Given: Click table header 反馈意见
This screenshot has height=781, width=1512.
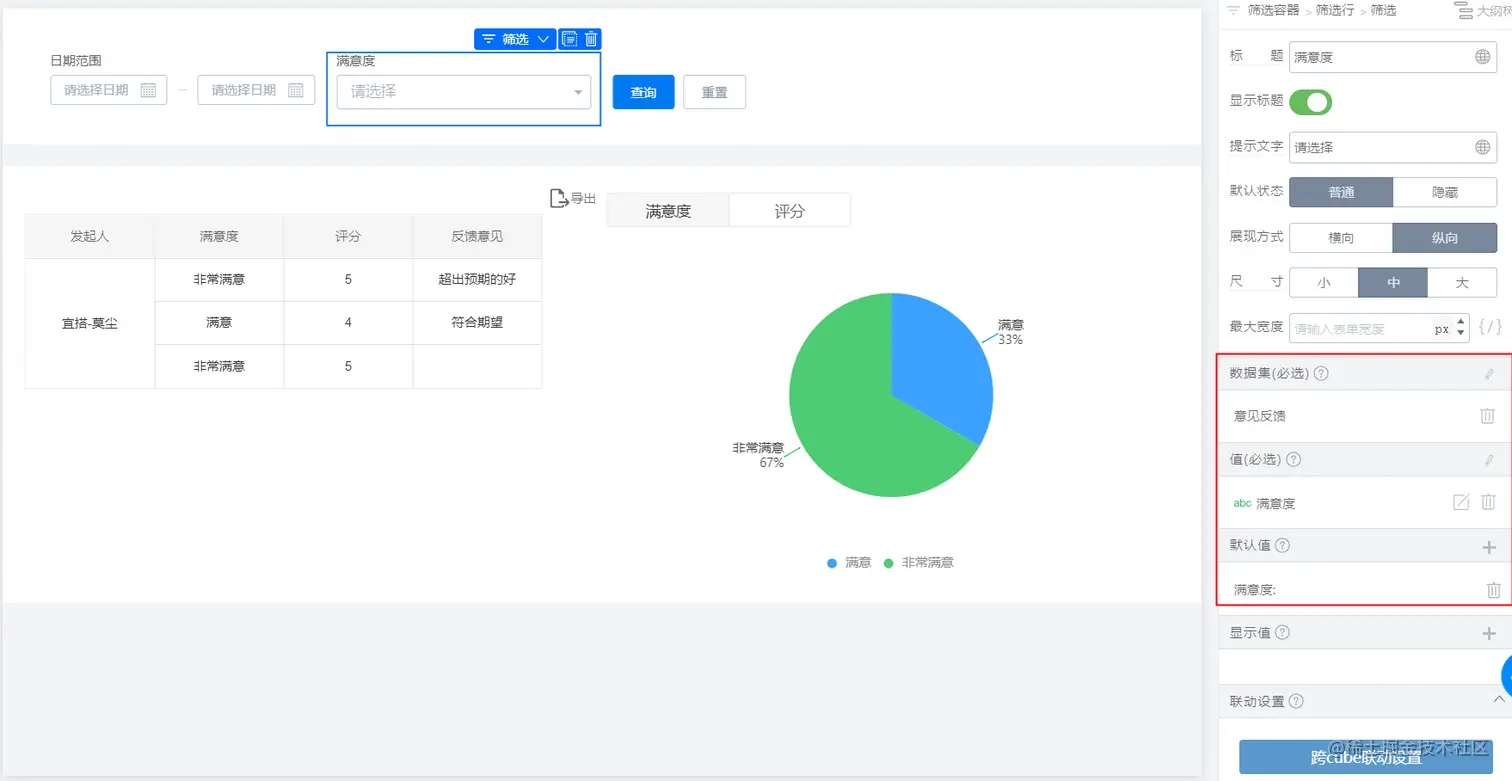Looking at the screenshot, I should tap(477, 237).
